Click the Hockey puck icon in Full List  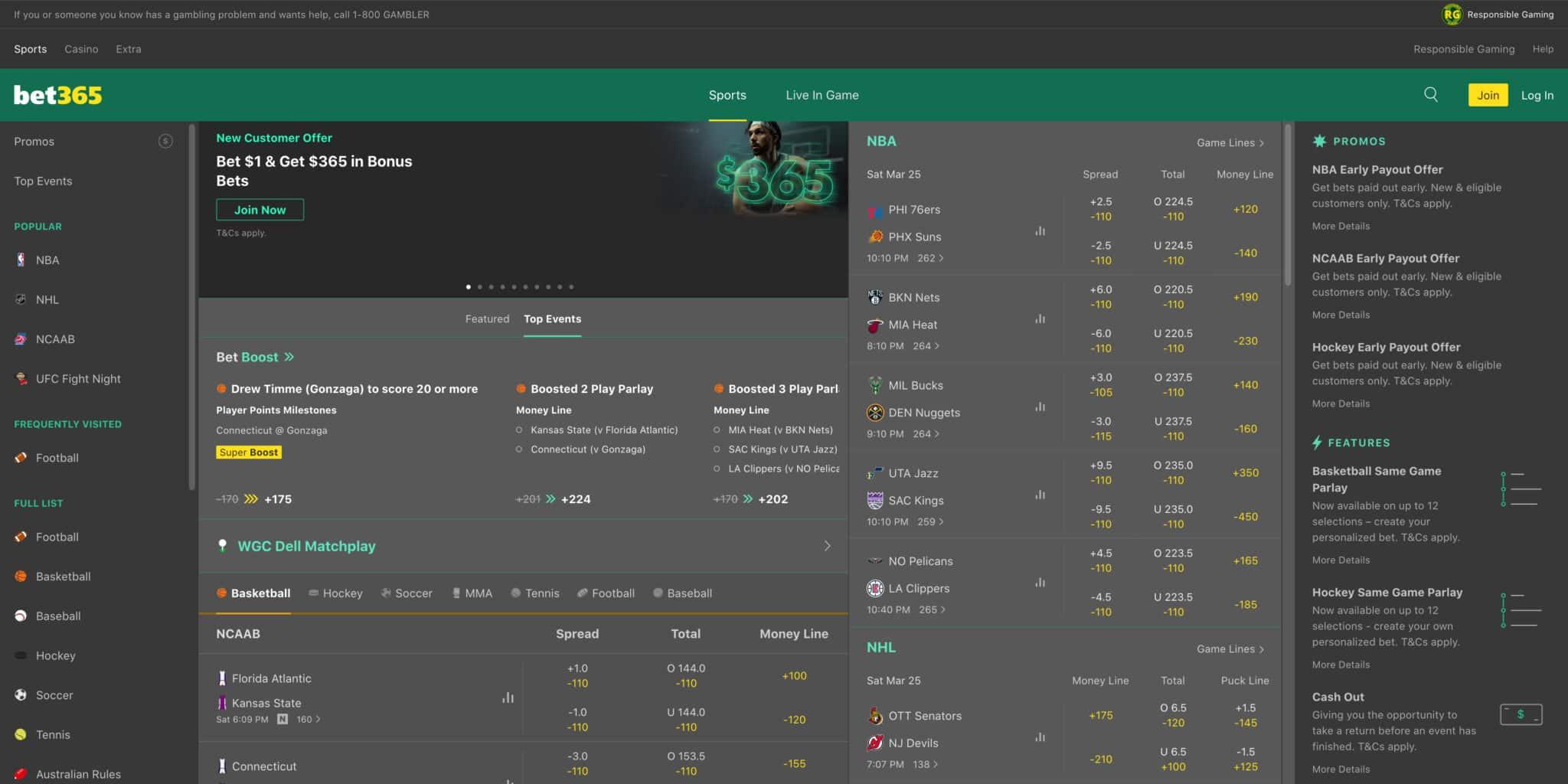pyautogui.click(x=21, y=655)
